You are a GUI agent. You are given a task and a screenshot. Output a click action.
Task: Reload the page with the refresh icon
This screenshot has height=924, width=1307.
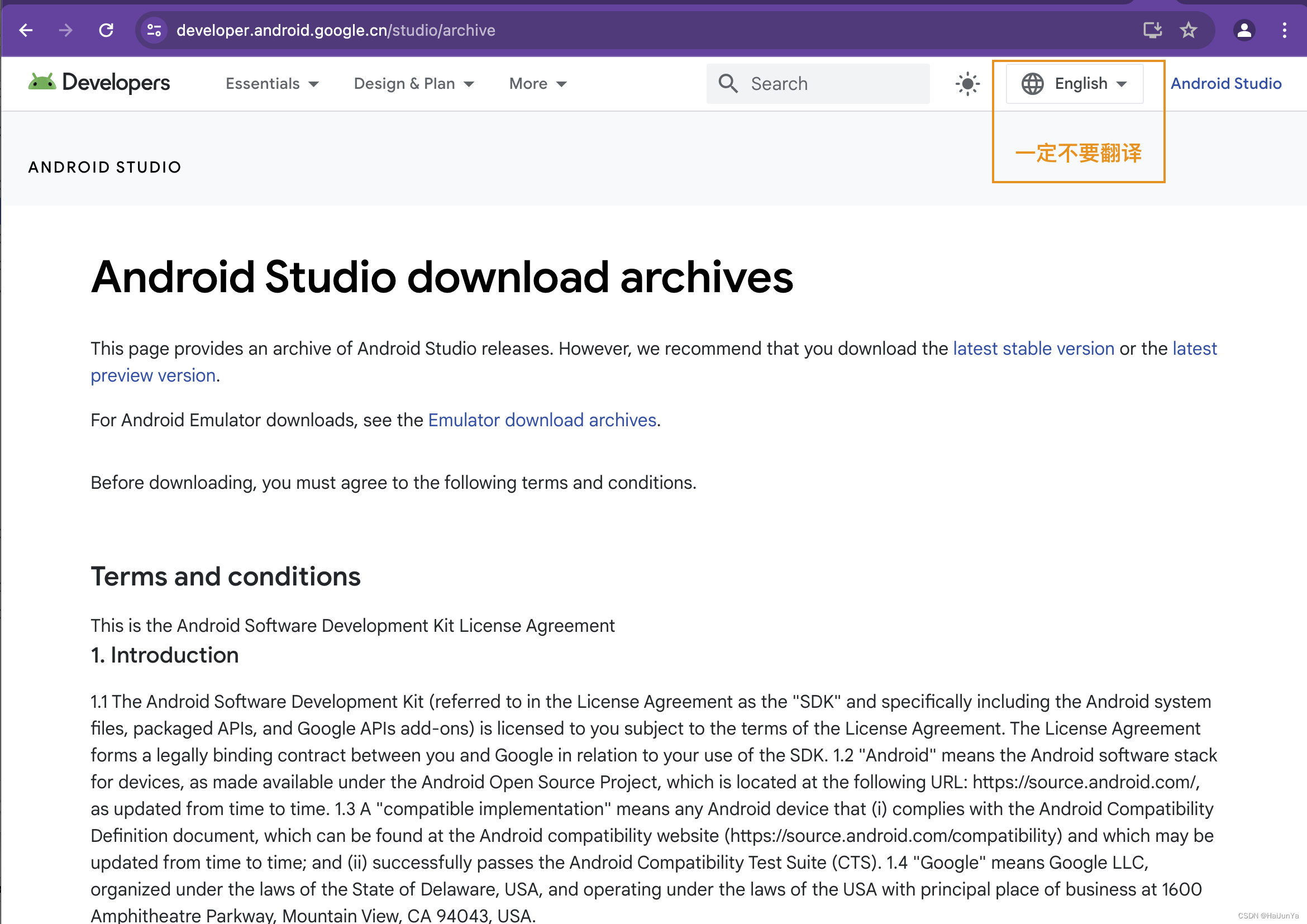coord(106,30)
